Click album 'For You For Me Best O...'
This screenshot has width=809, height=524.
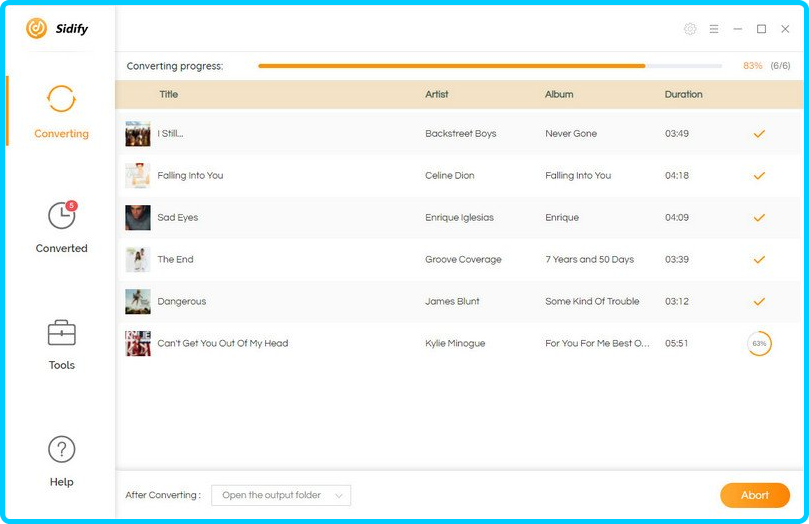597,343
